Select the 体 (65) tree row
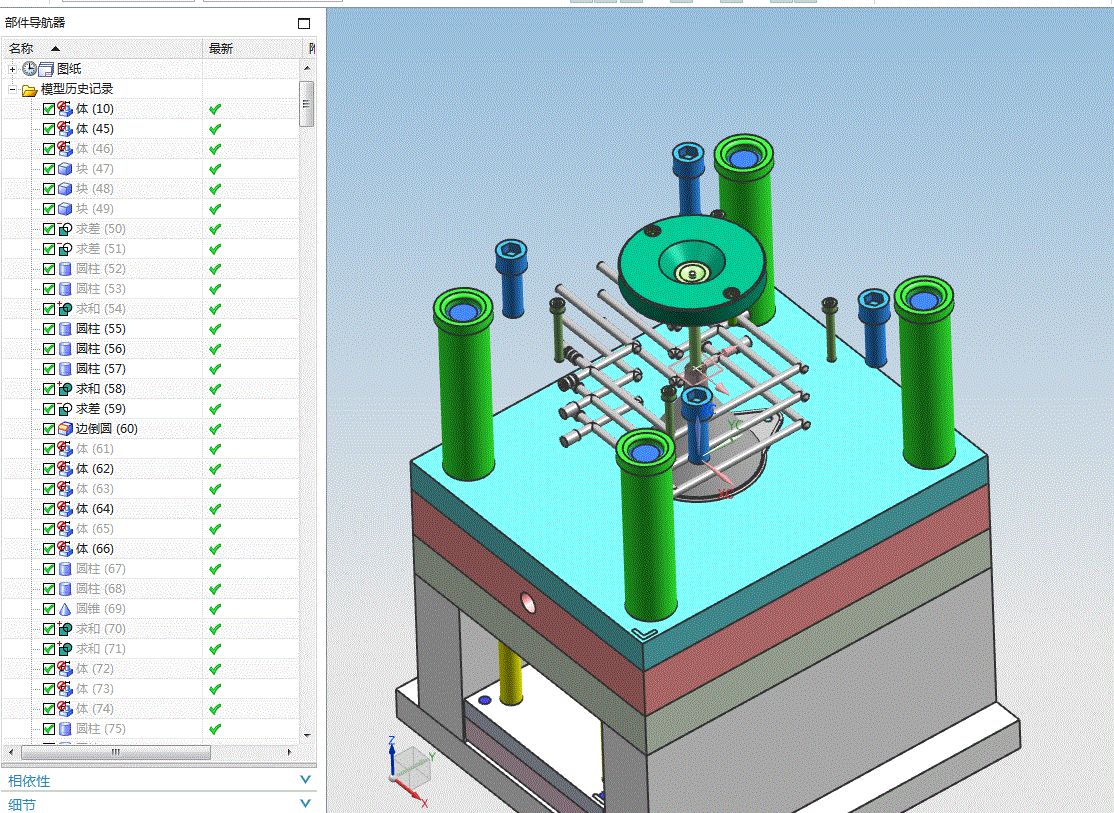 pos(151,529)
